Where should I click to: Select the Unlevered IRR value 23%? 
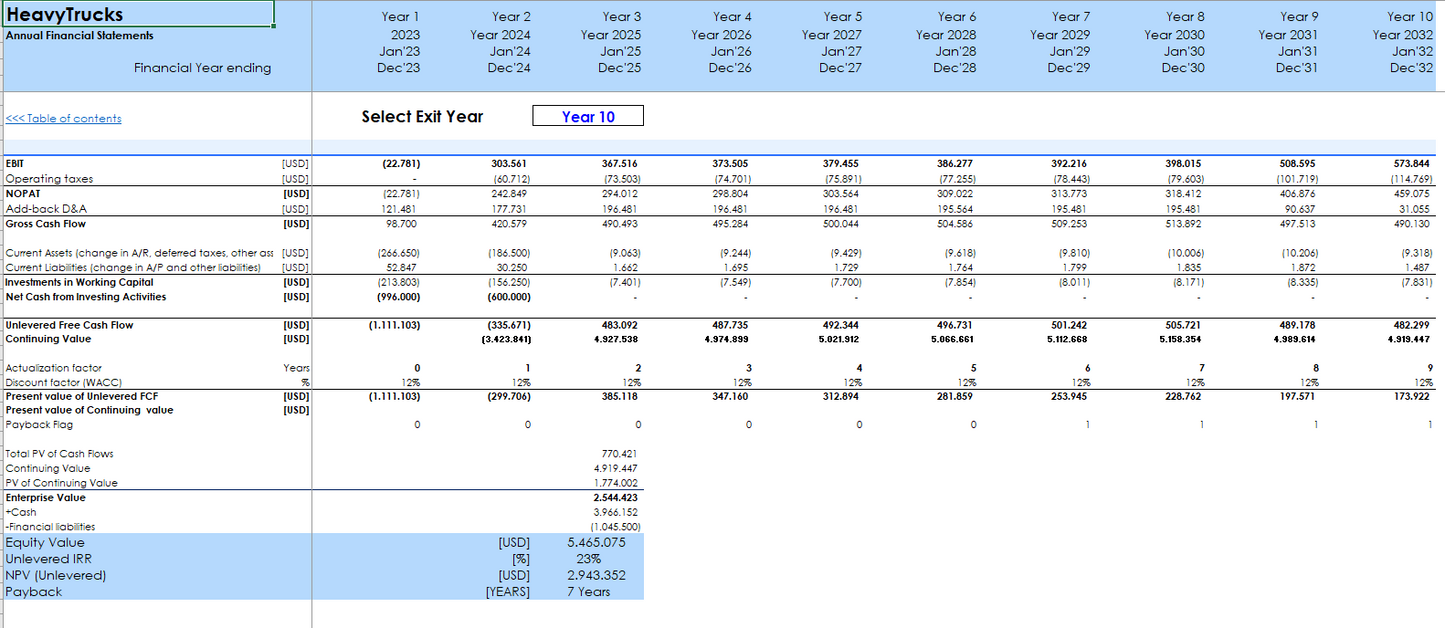point(588,559)
